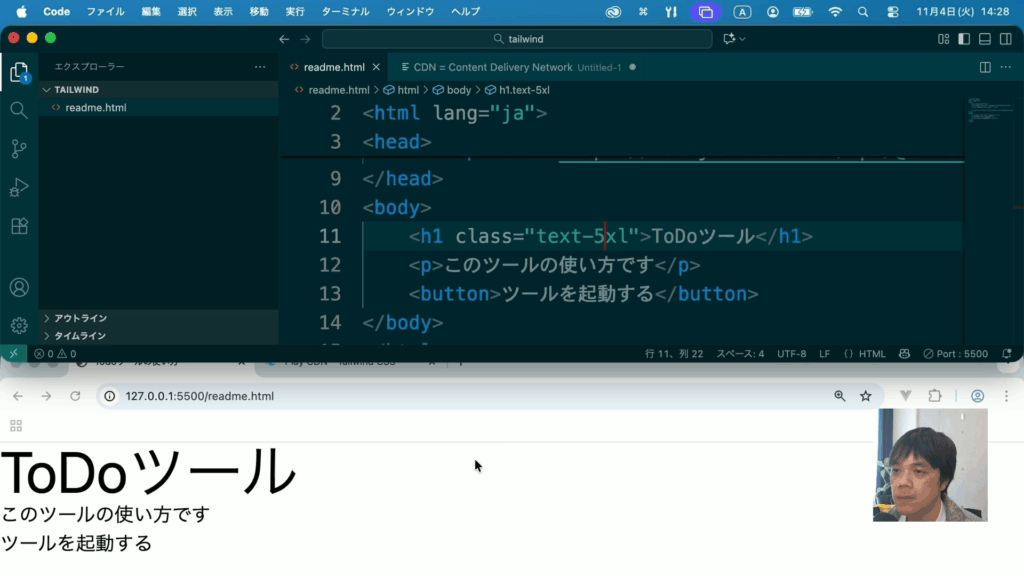Open the Source Control view

18,149
